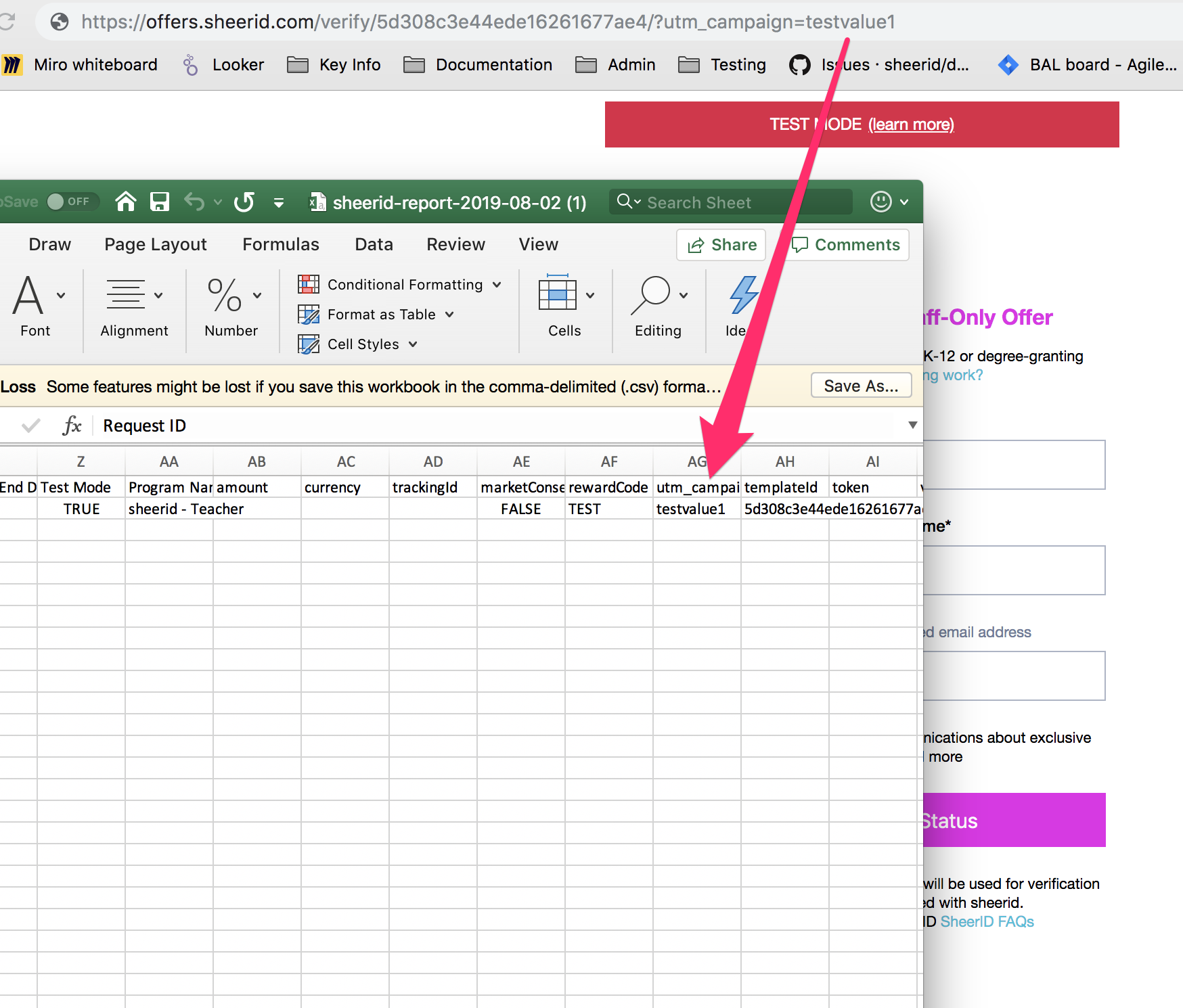The height and width of the screenshot is (1008, 1183).
Task: Open the Looker bookmark
Action: (x=223, y=64)
